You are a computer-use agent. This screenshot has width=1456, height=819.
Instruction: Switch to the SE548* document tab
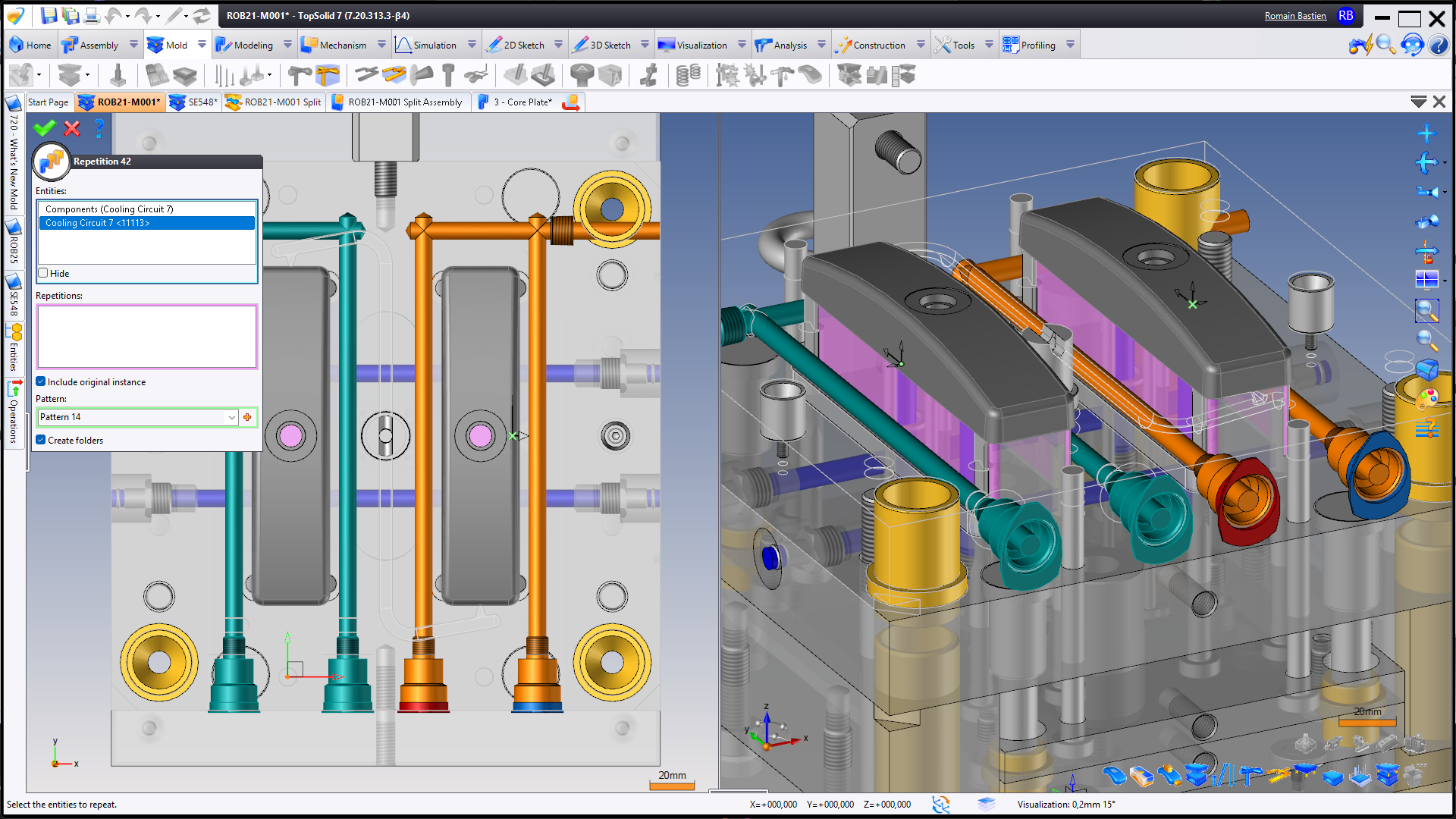point(194,102)
